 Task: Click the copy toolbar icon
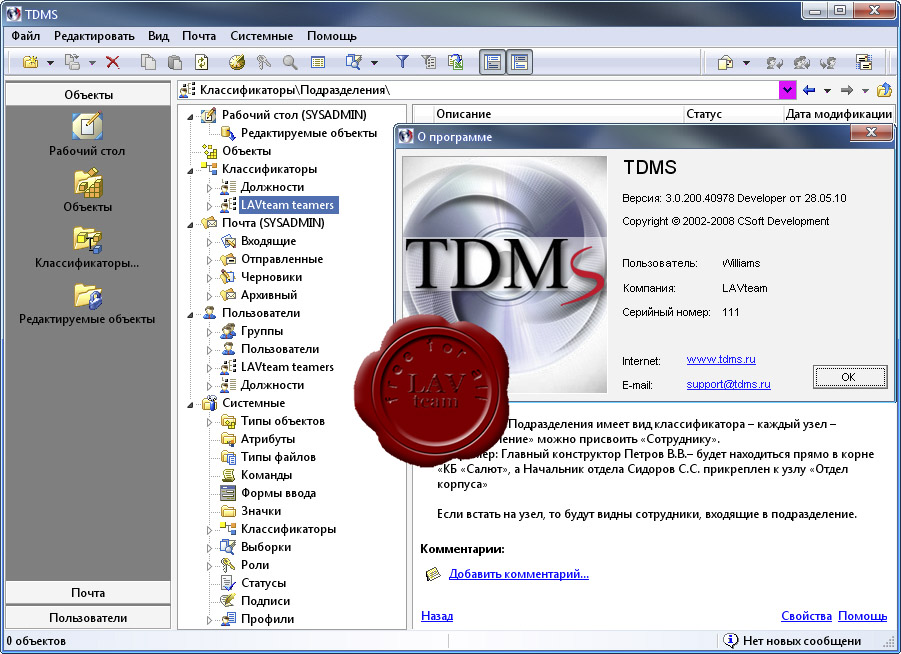[x=148, y=62]
